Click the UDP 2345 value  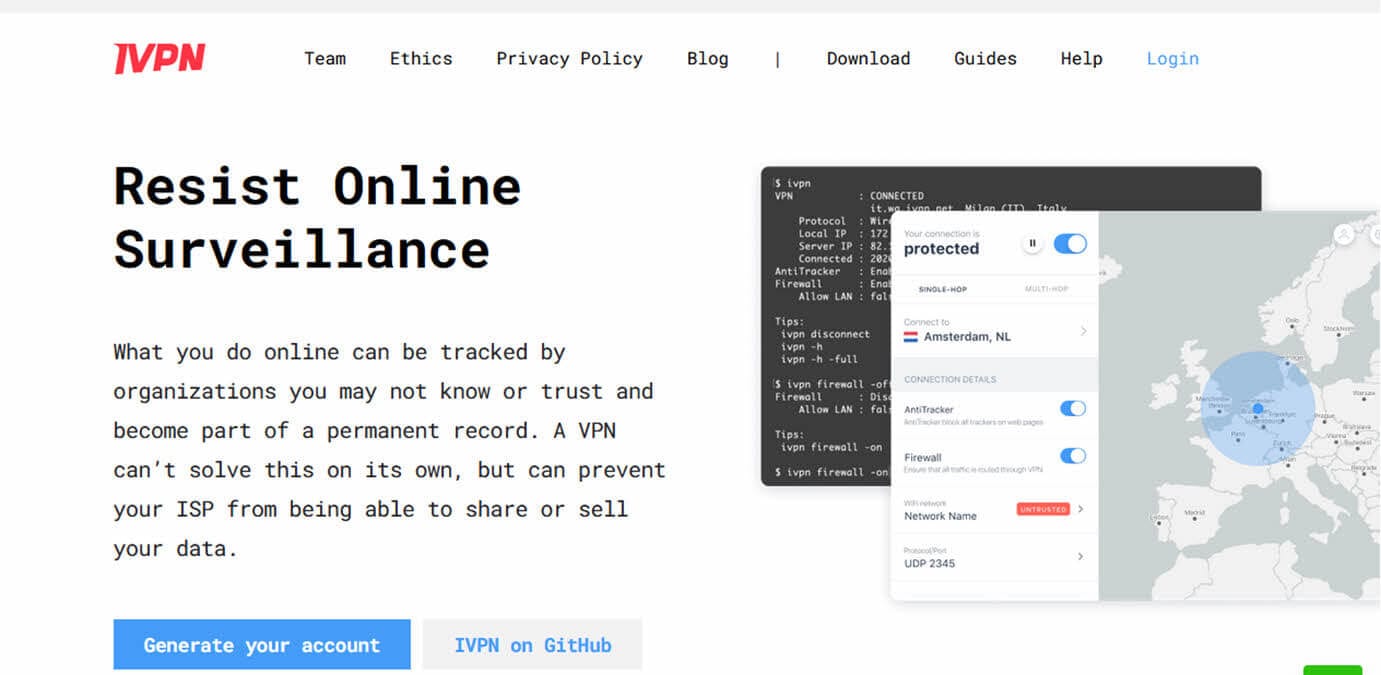click(x=929, y=563)
